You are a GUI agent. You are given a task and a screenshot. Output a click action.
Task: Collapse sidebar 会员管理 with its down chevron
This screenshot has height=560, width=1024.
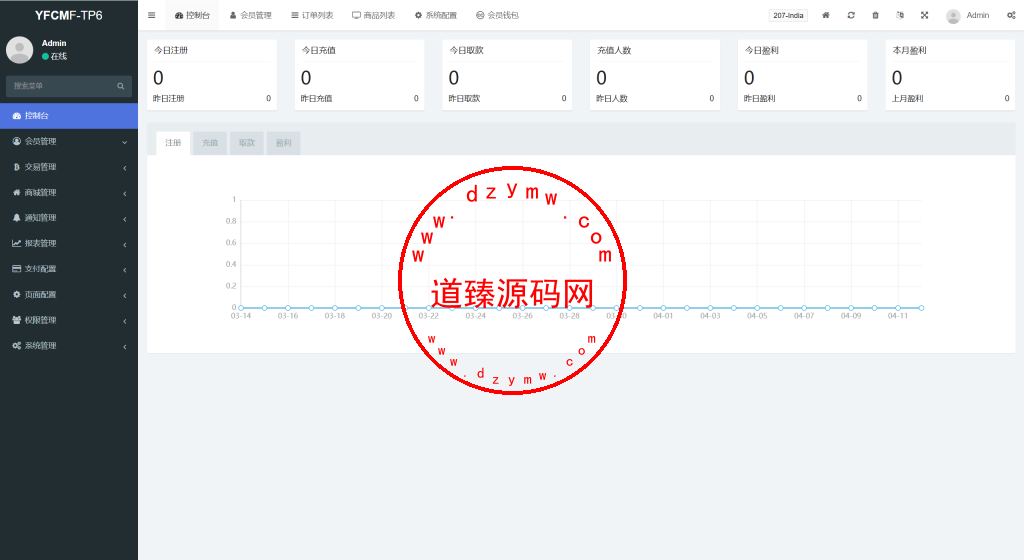125,142
